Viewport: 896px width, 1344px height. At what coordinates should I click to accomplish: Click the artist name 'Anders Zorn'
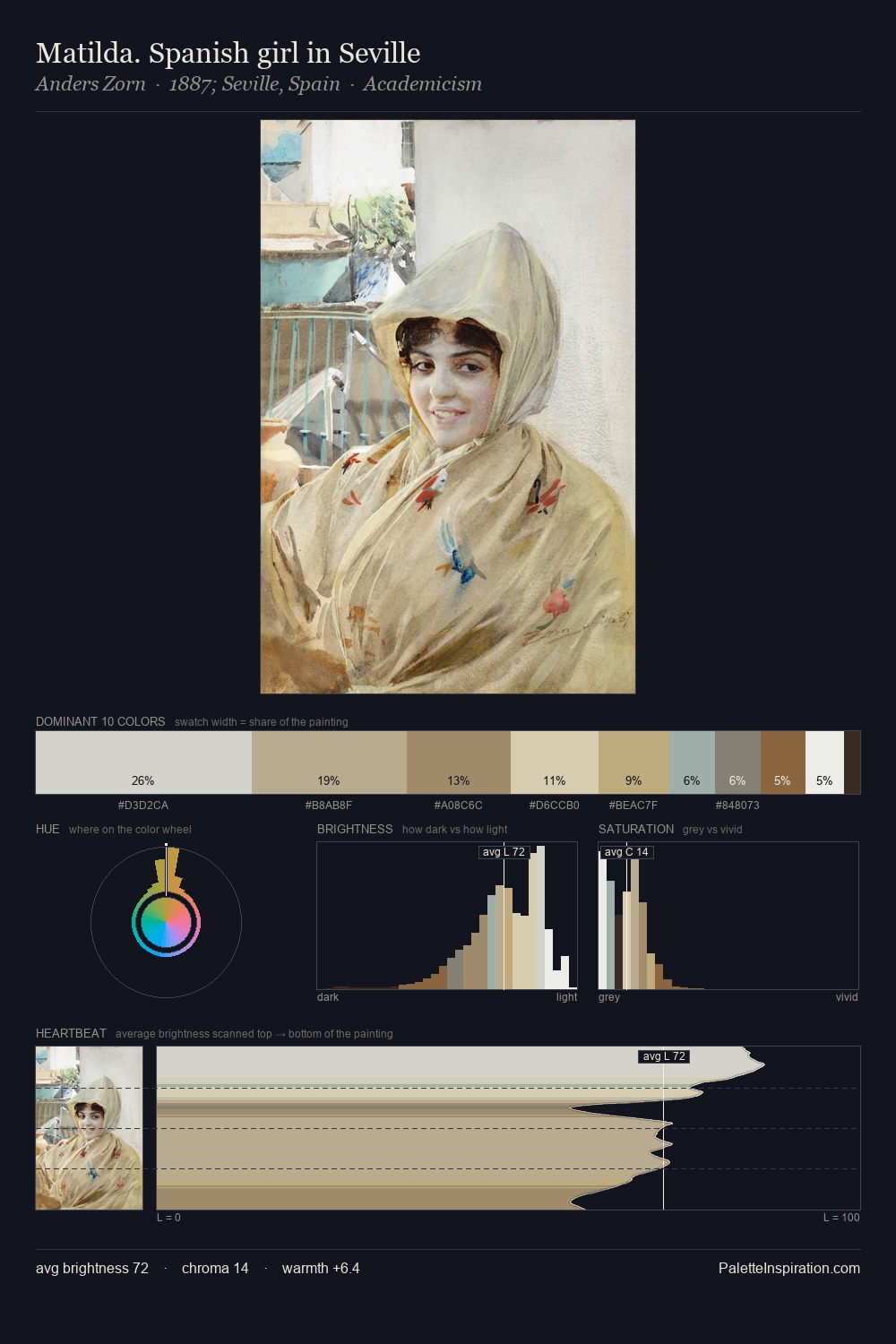tap(90, 84)
